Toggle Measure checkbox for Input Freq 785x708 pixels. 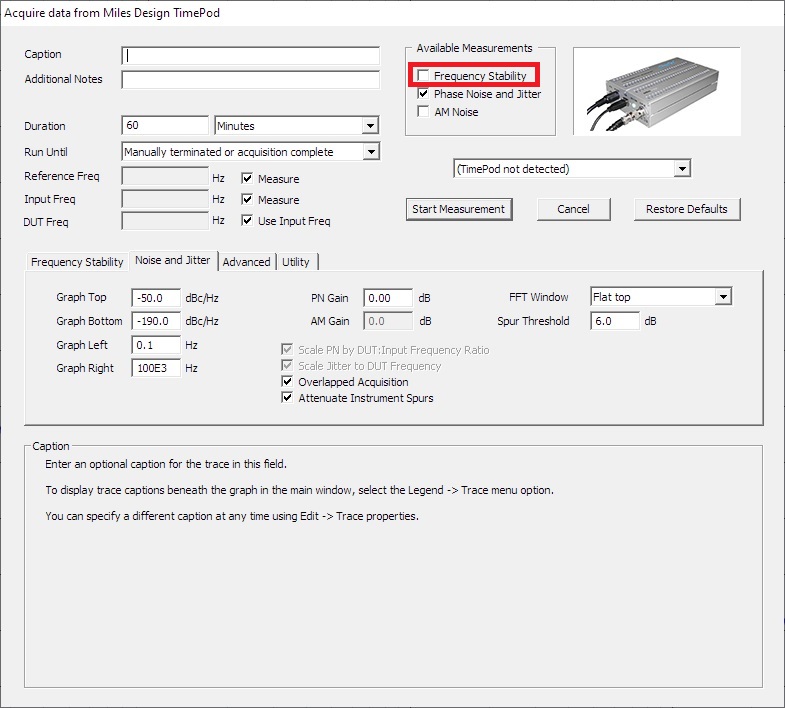(247, 199)
